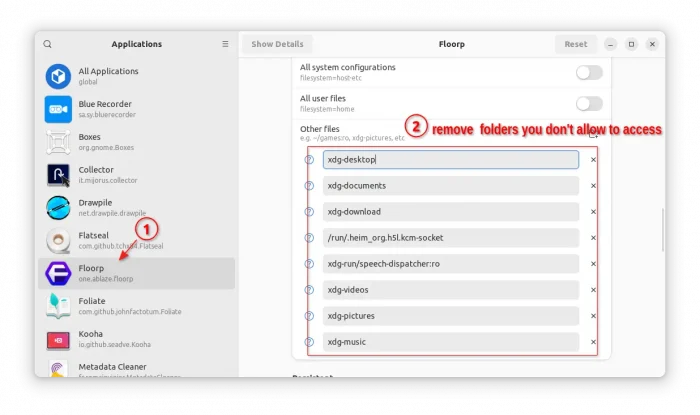700x415 pixels.
Task: Enable the All user files switch
Action: coord(589,103)
